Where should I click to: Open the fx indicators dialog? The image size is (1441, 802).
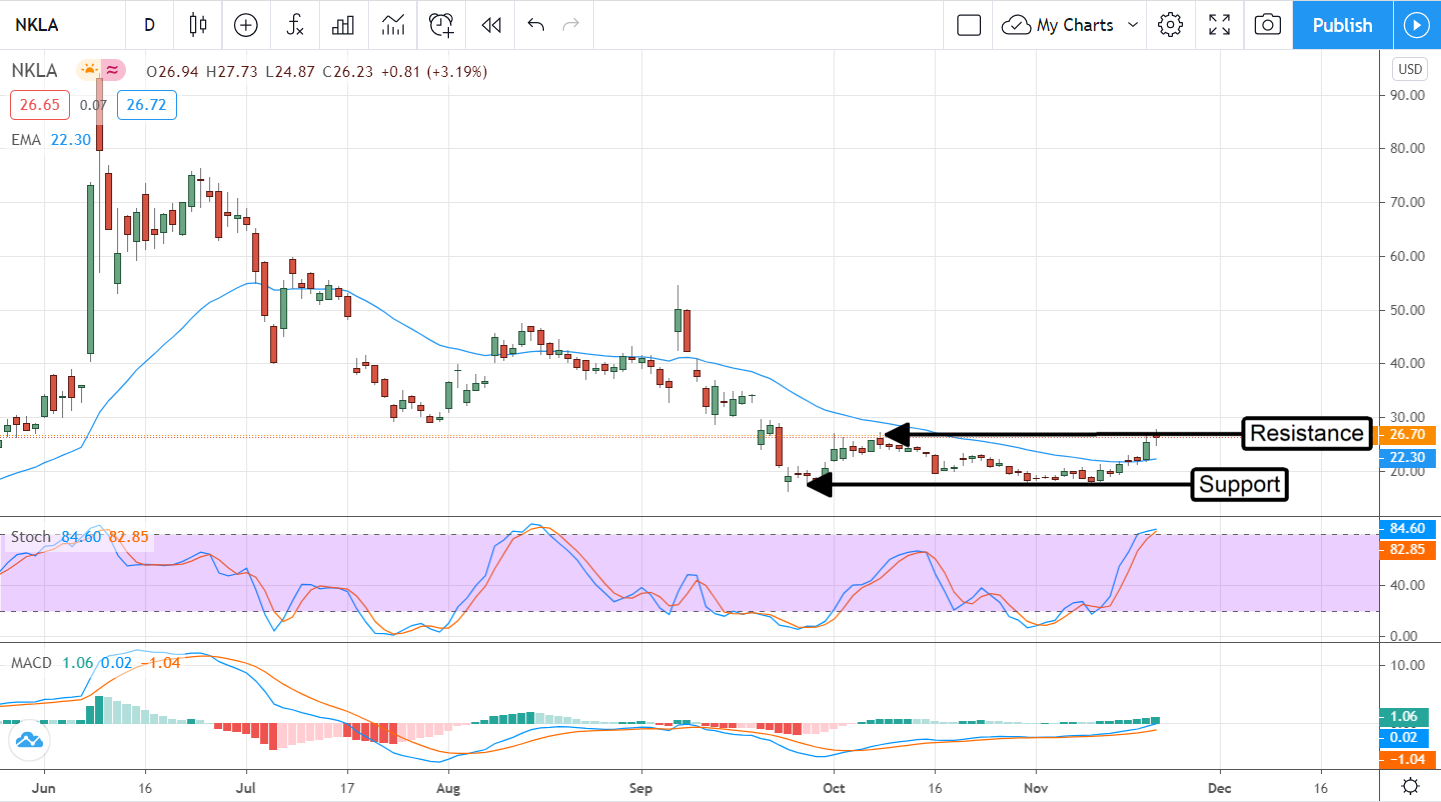pos(295,25)
